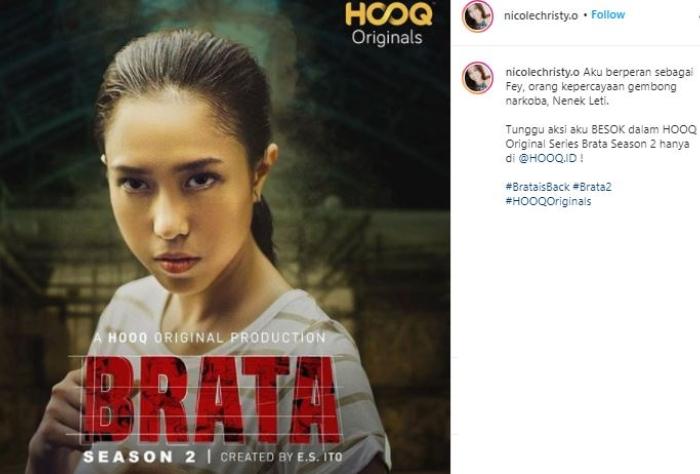Click the caption line mentioning Nenek Leti
Viewport: 700px width, 474px height.
[x=557, y=101]
